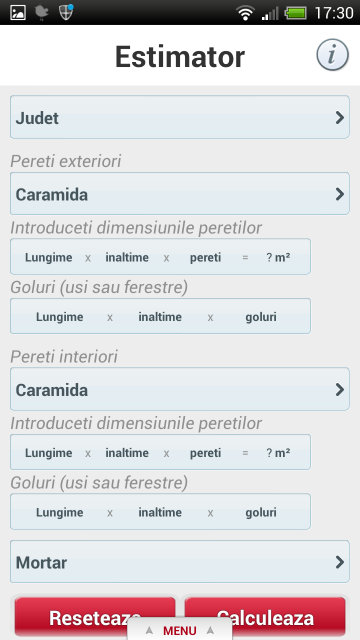Tap the shield notification icon in status bar

point(66,12)
